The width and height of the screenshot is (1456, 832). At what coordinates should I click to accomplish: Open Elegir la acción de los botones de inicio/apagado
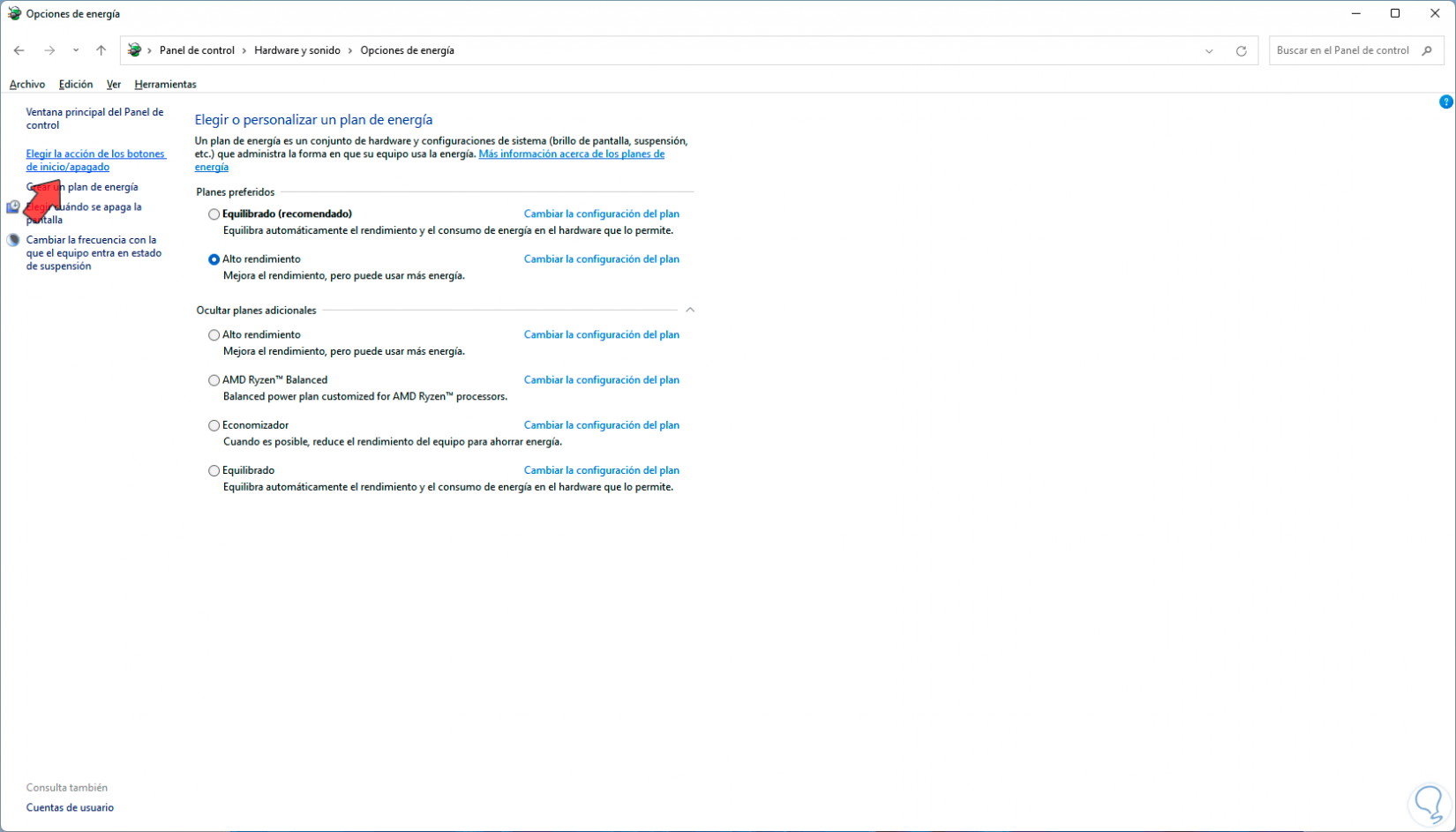tap(96, 161)
